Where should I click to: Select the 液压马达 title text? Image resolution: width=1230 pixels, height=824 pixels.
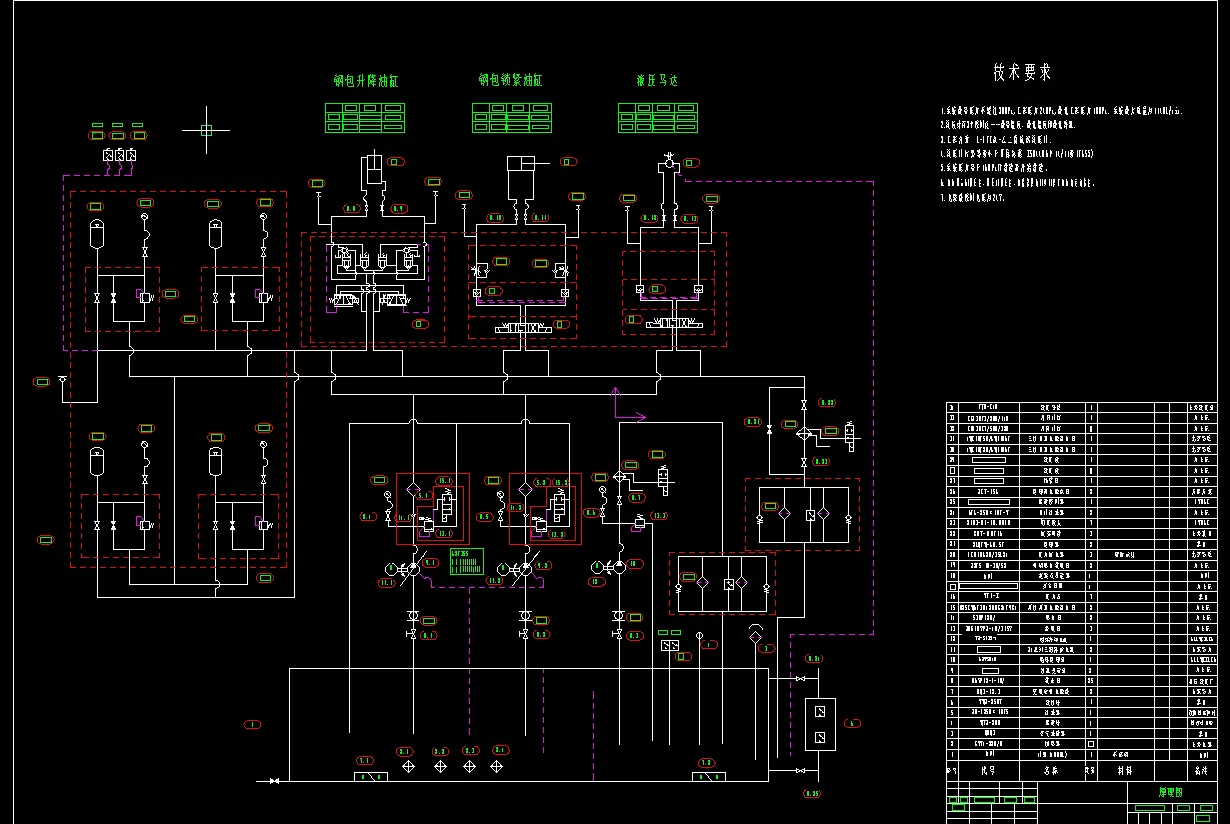pyautogui.click(x=657, y=80)
